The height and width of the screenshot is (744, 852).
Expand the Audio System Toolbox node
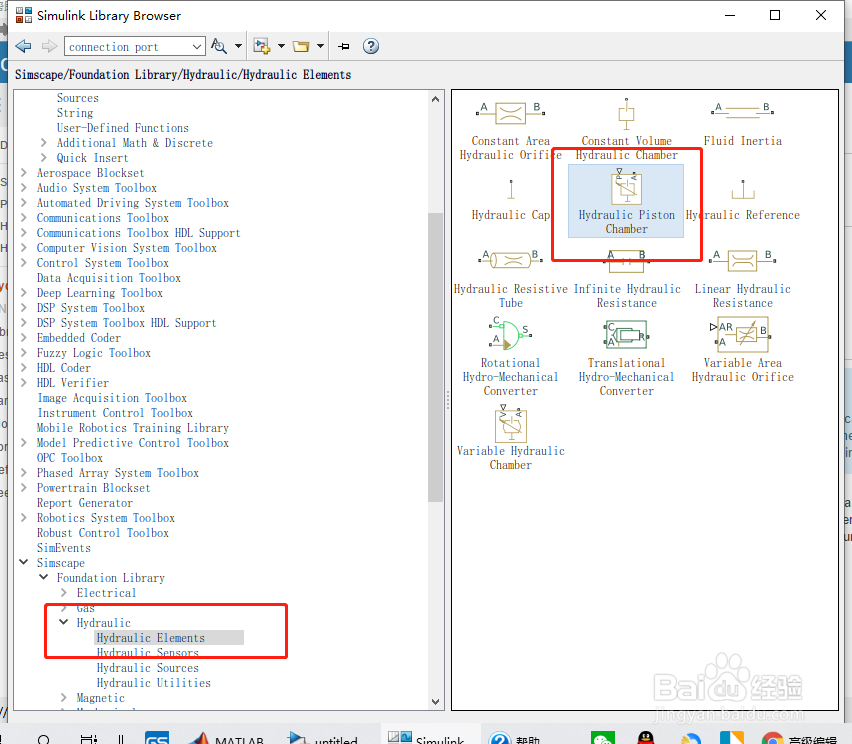23,187
